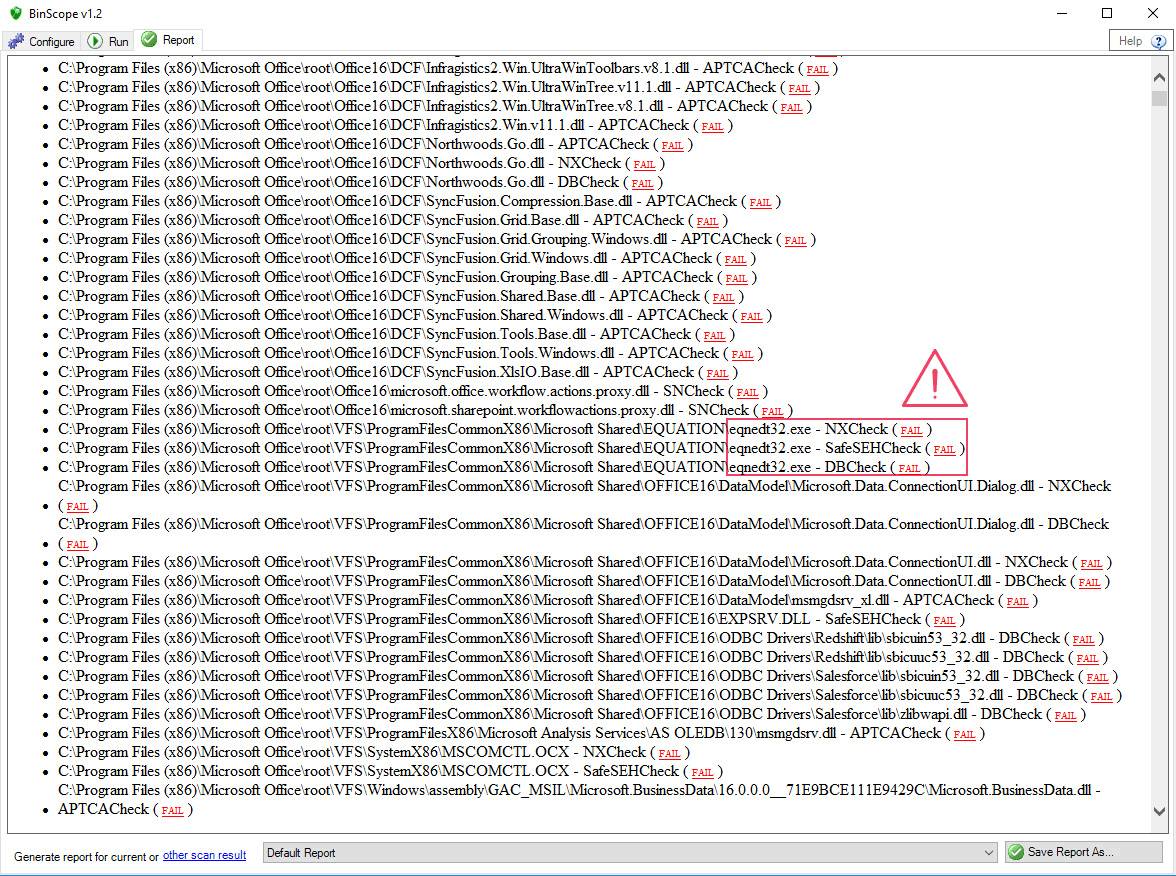Open the Configure tab

point(42,41)
